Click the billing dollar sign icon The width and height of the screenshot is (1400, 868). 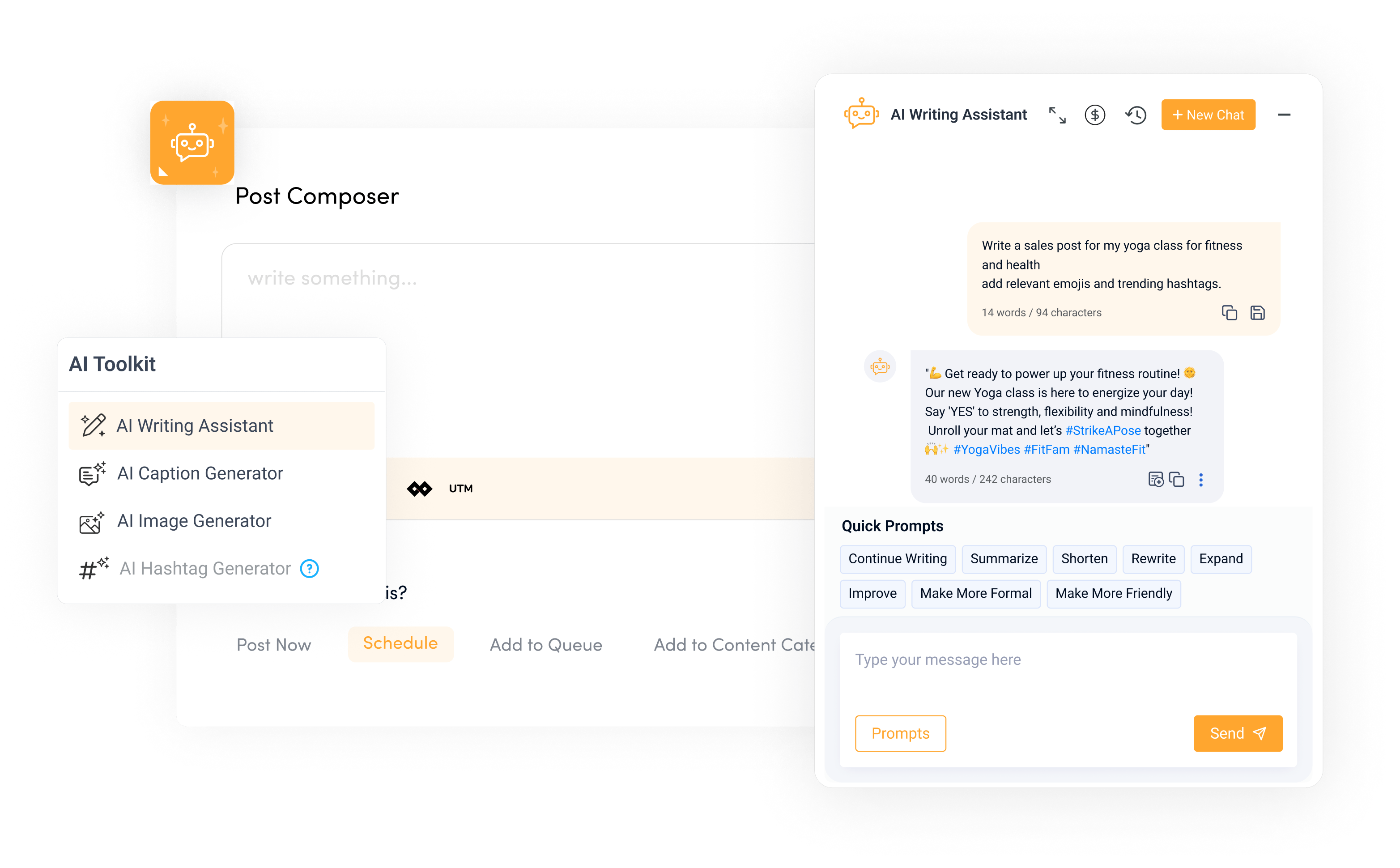point(1097,115)
